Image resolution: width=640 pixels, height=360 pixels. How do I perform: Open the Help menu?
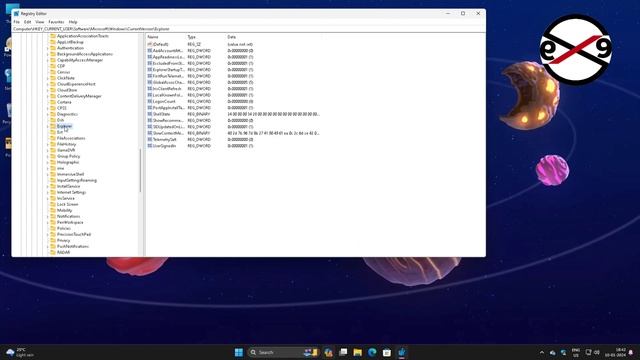coord(73,22)
